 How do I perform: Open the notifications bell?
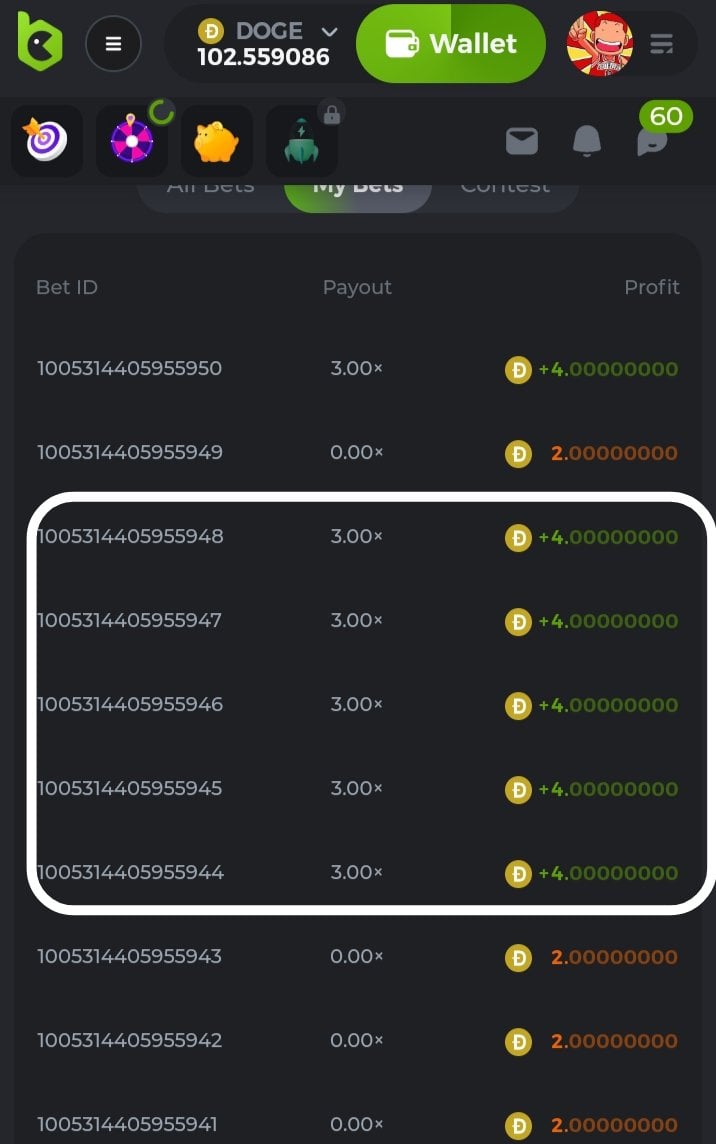587,142
